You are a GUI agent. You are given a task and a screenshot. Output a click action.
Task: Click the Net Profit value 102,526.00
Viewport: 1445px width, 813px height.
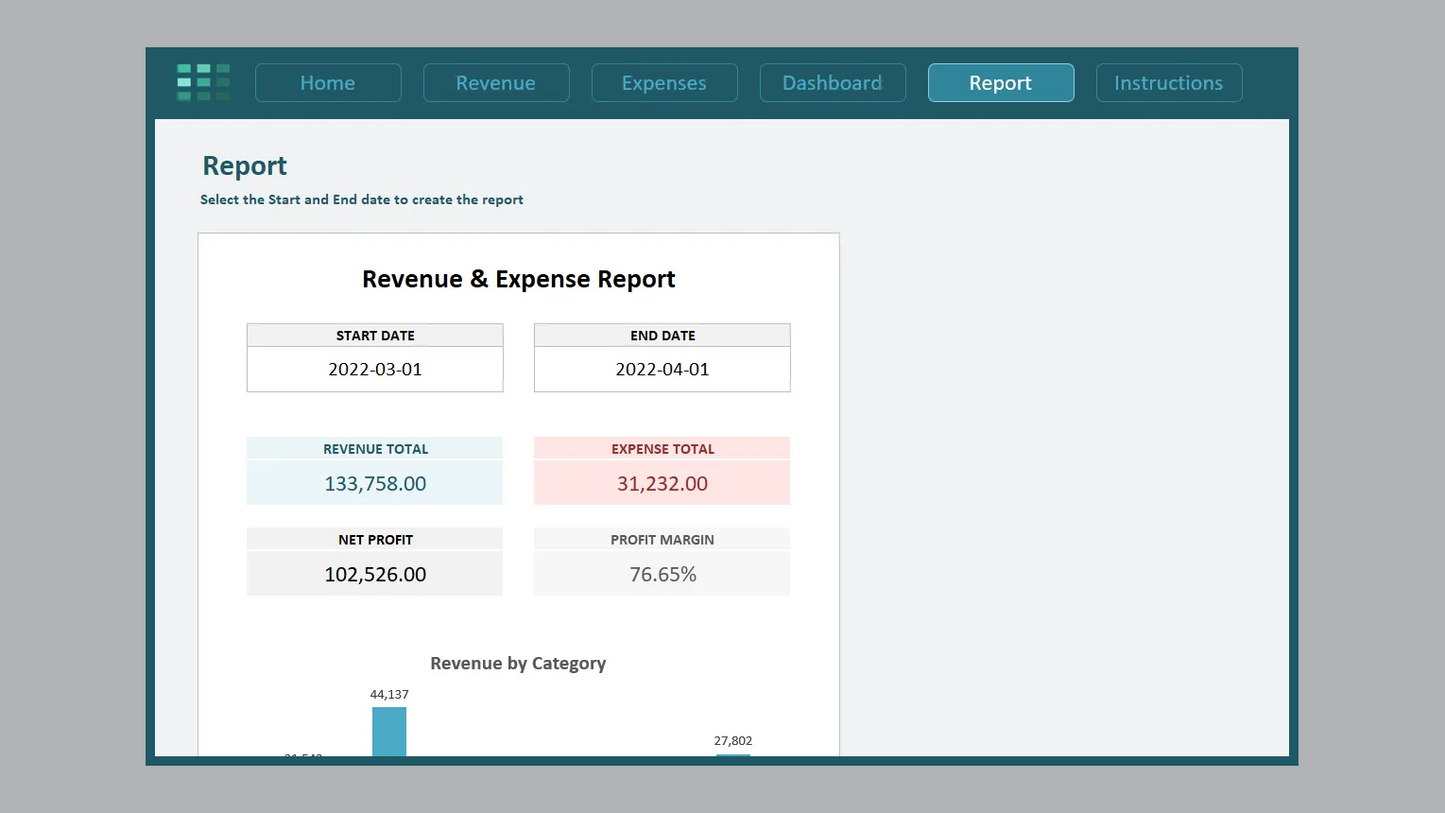coord(375,574)
